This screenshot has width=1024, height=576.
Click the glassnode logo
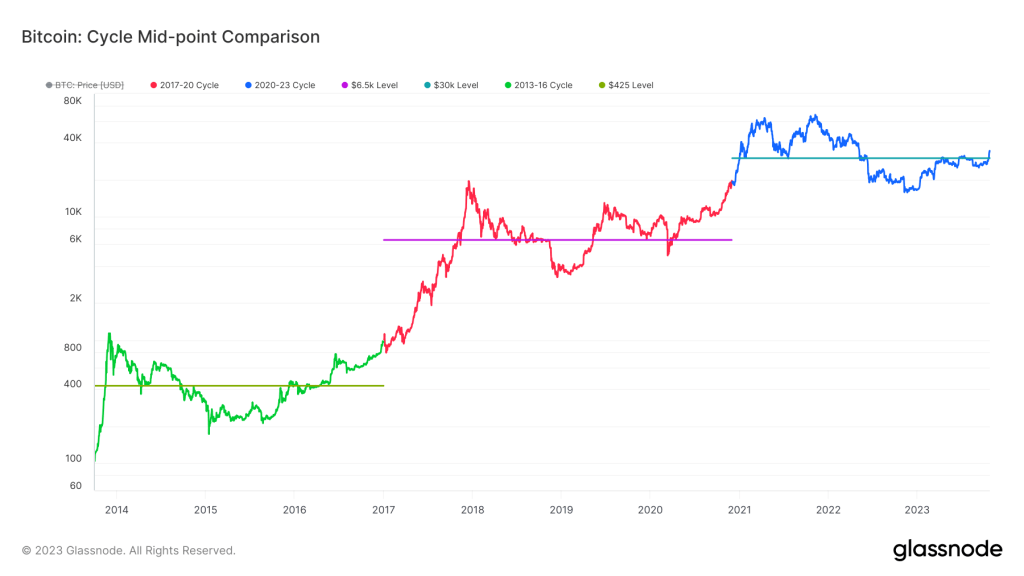(x=947, y=549)
